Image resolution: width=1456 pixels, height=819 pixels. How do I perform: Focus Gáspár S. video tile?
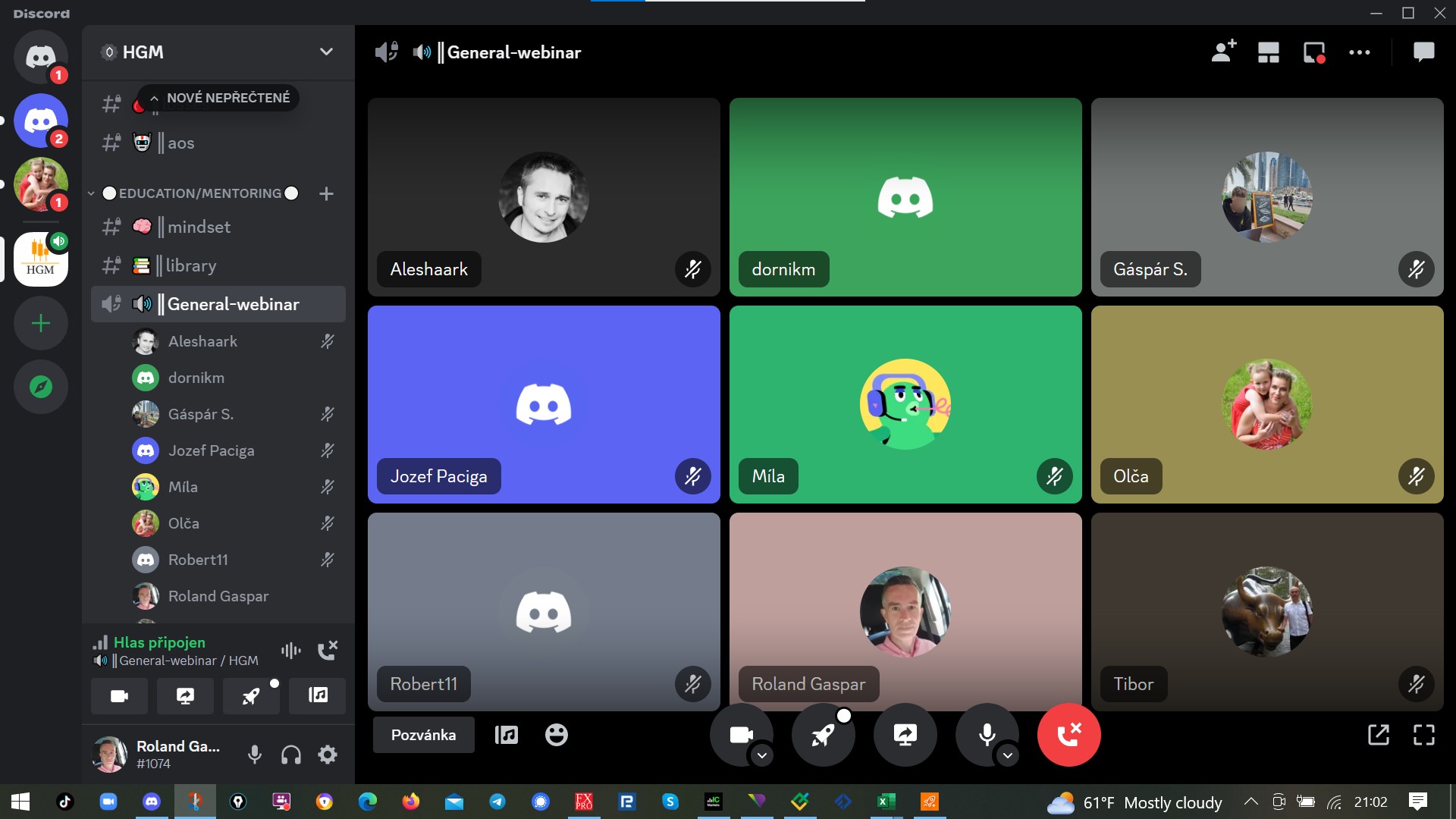1267,197
